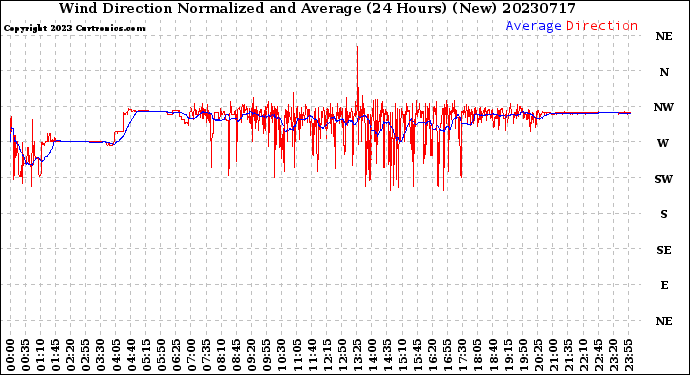Select the "19:15" time axis label

[508, 355]
